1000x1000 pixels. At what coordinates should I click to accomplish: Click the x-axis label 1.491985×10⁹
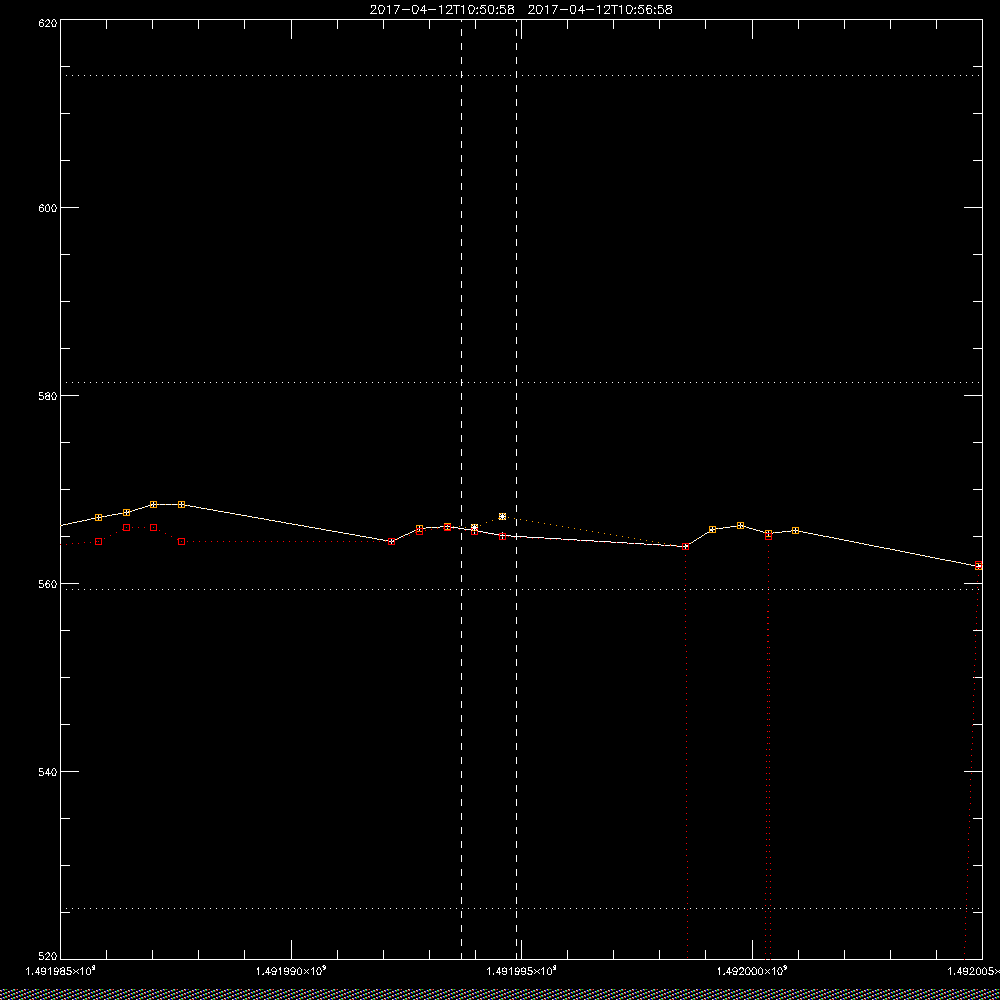click(x=60, y=971)
